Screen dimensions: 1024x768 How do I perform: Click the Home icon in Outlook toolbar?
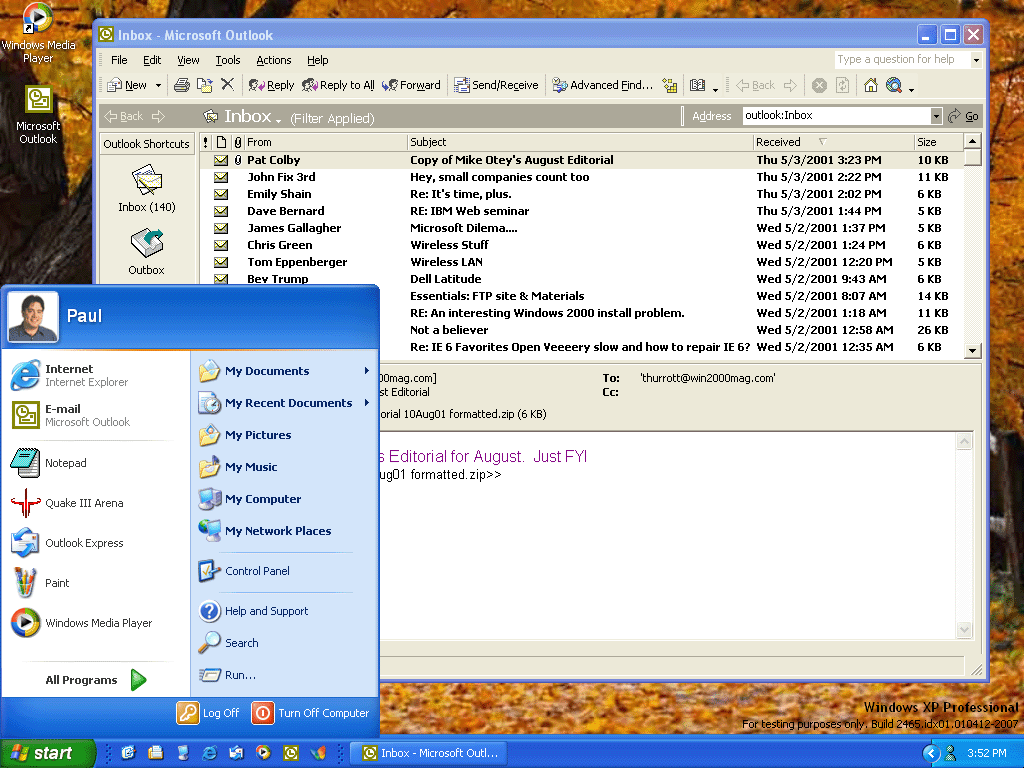click(x=870, y=85)
